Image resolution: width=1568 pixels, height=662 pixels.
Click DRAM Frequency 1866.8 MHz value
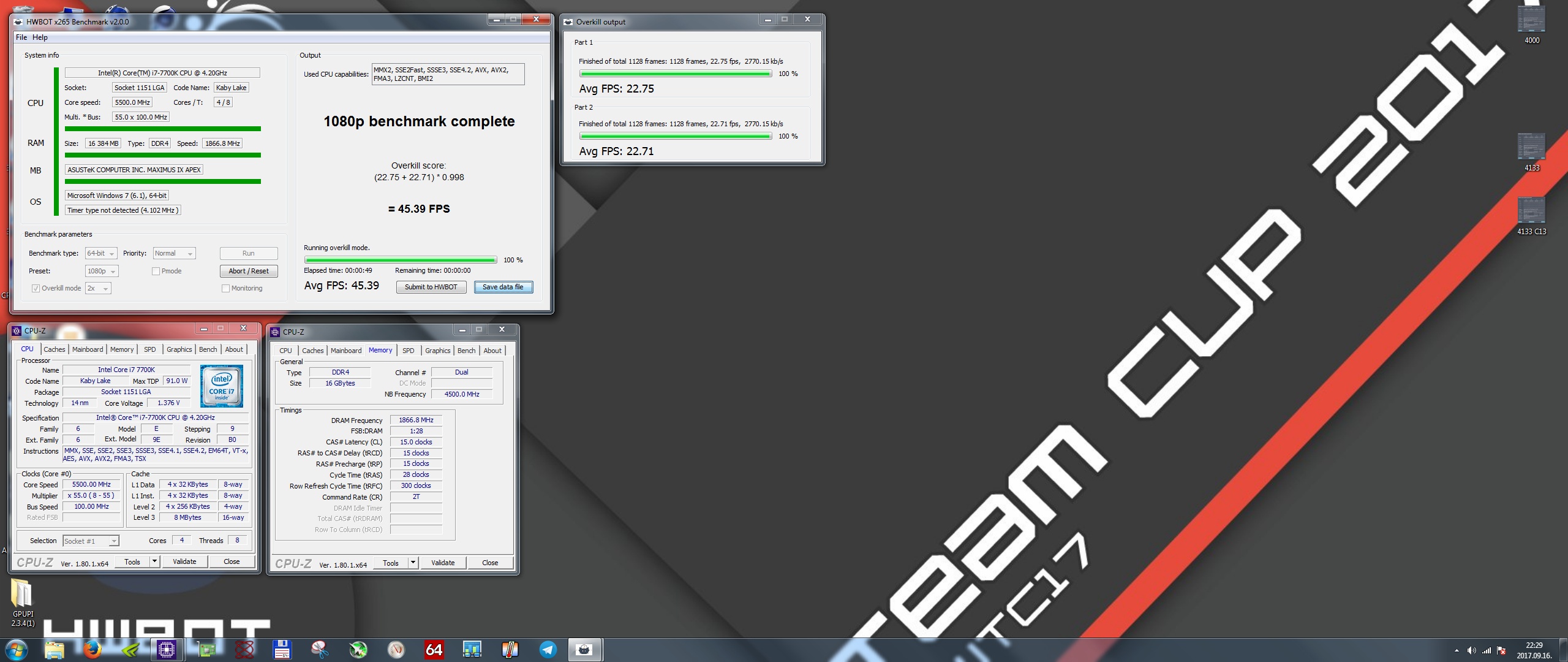(x=416, y=420)
